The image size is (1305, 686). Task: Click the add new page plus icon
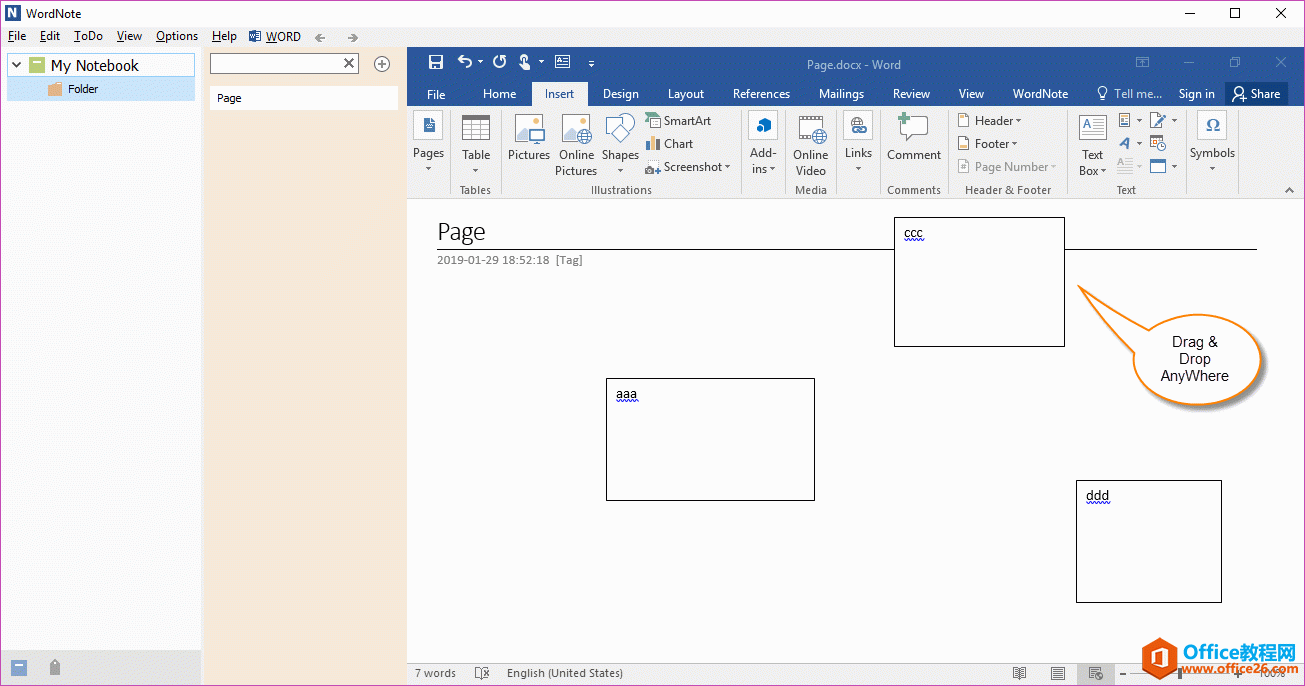pos(381,64)
